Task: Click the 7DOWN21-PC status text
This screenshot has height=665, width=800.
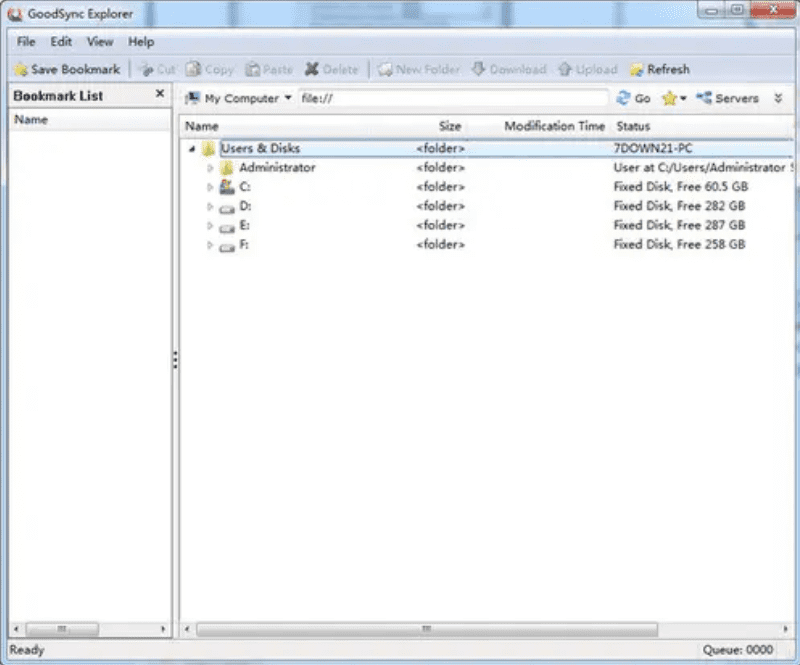Action: point(653,149)
